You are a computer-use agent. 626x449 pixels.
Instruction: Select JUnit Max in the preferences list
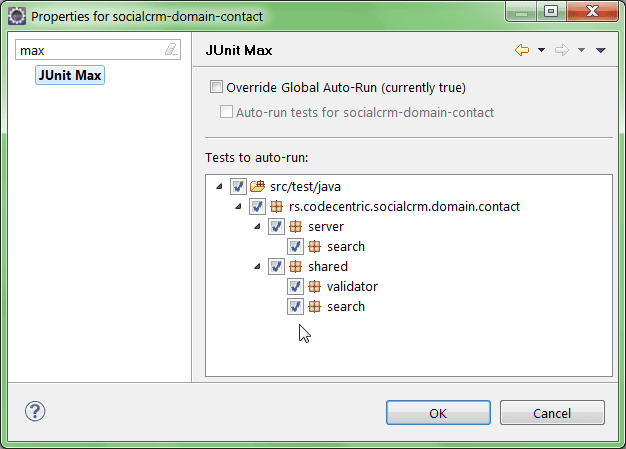(70, 75)
